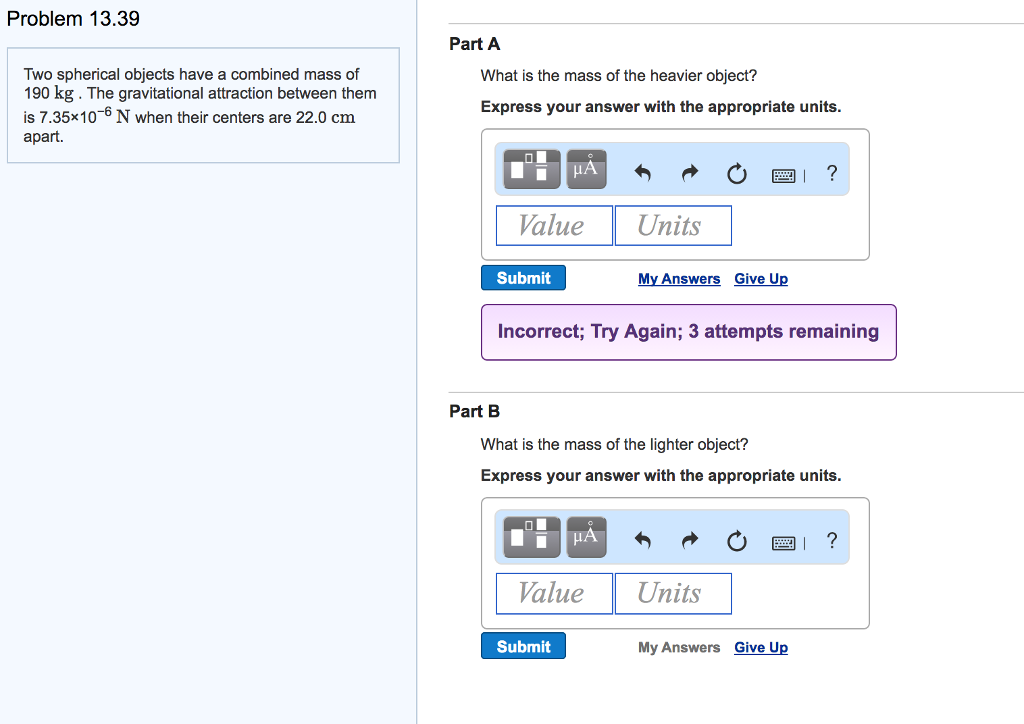Open keyboard shortcuts icon in Part A
This screenshot has width=1024, height=724.
pos(784,175)
